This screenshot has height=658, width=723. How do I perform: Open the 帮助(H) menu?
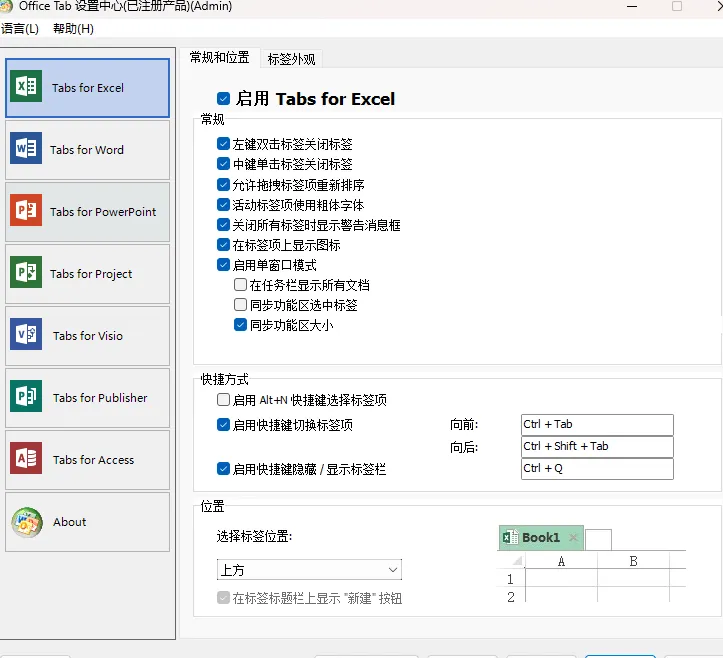point(73,29)
